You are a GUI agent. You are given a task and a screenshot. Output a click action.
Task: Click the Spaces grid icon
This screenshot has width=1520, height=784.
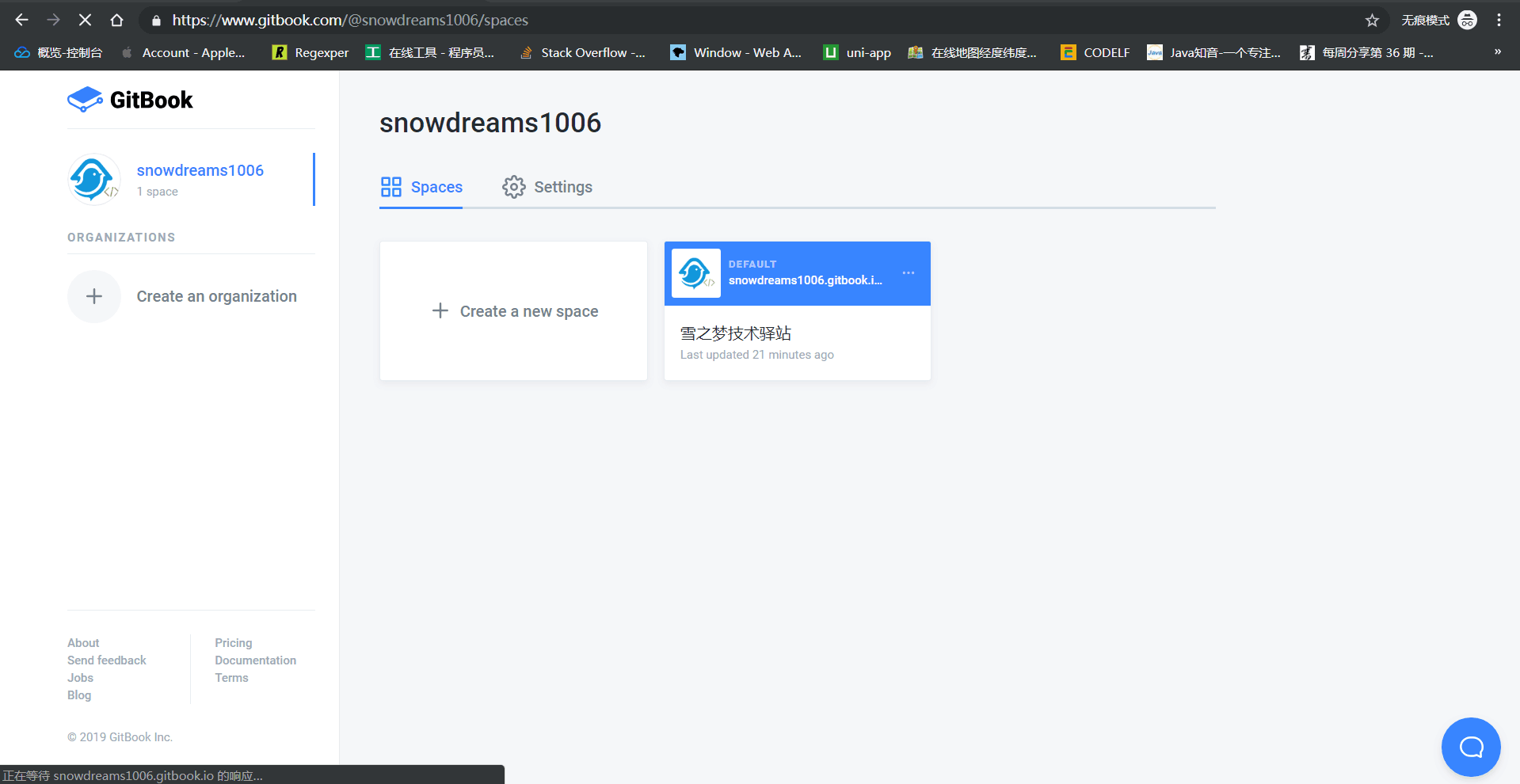coord(391,186)
